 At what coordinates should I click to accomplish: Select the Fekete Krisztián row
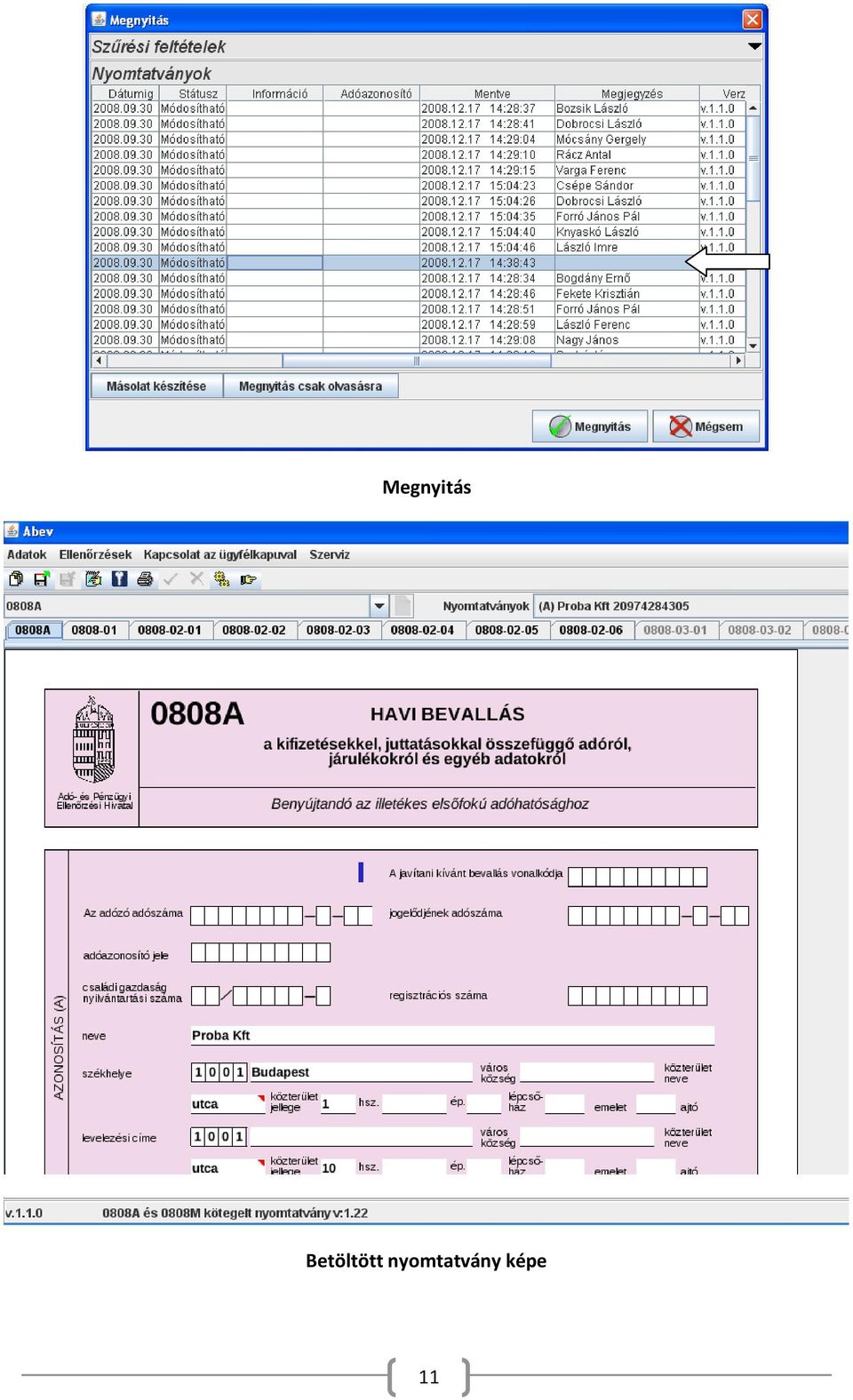coord(419,294)
